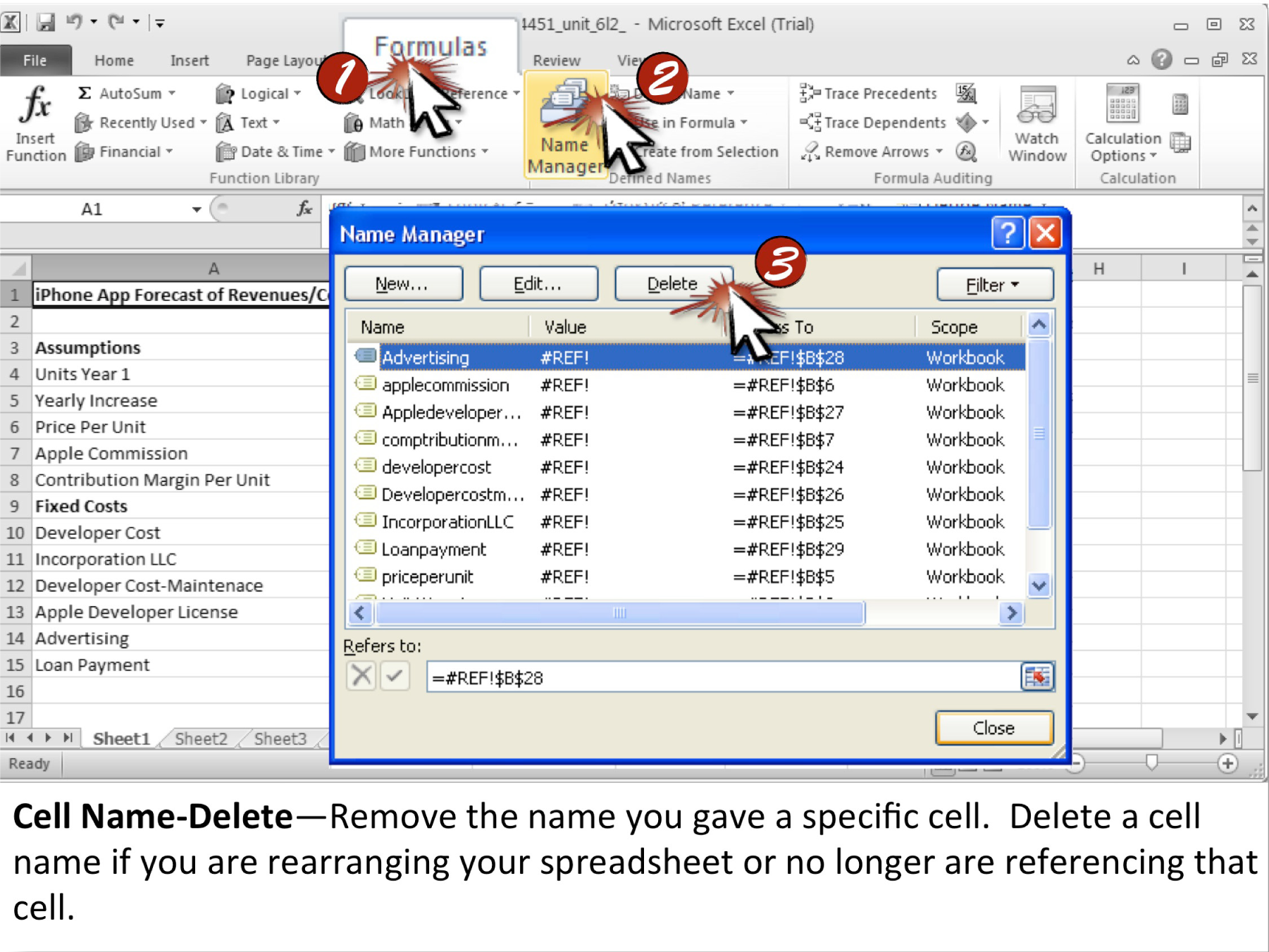Click the Show Formulas icon
Image resolution: width=1269 pixels, height=952 pixels.
tap(966, 93)
